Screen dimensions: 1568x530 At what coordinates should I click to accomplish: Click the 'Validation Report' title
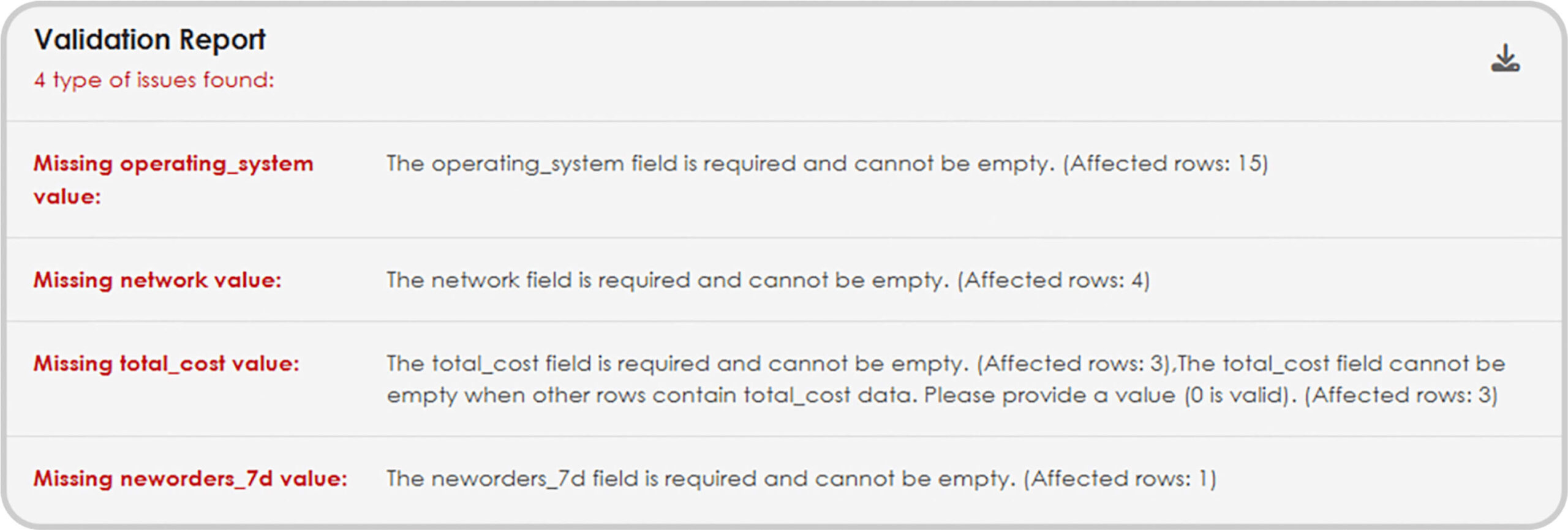point(150,38)
